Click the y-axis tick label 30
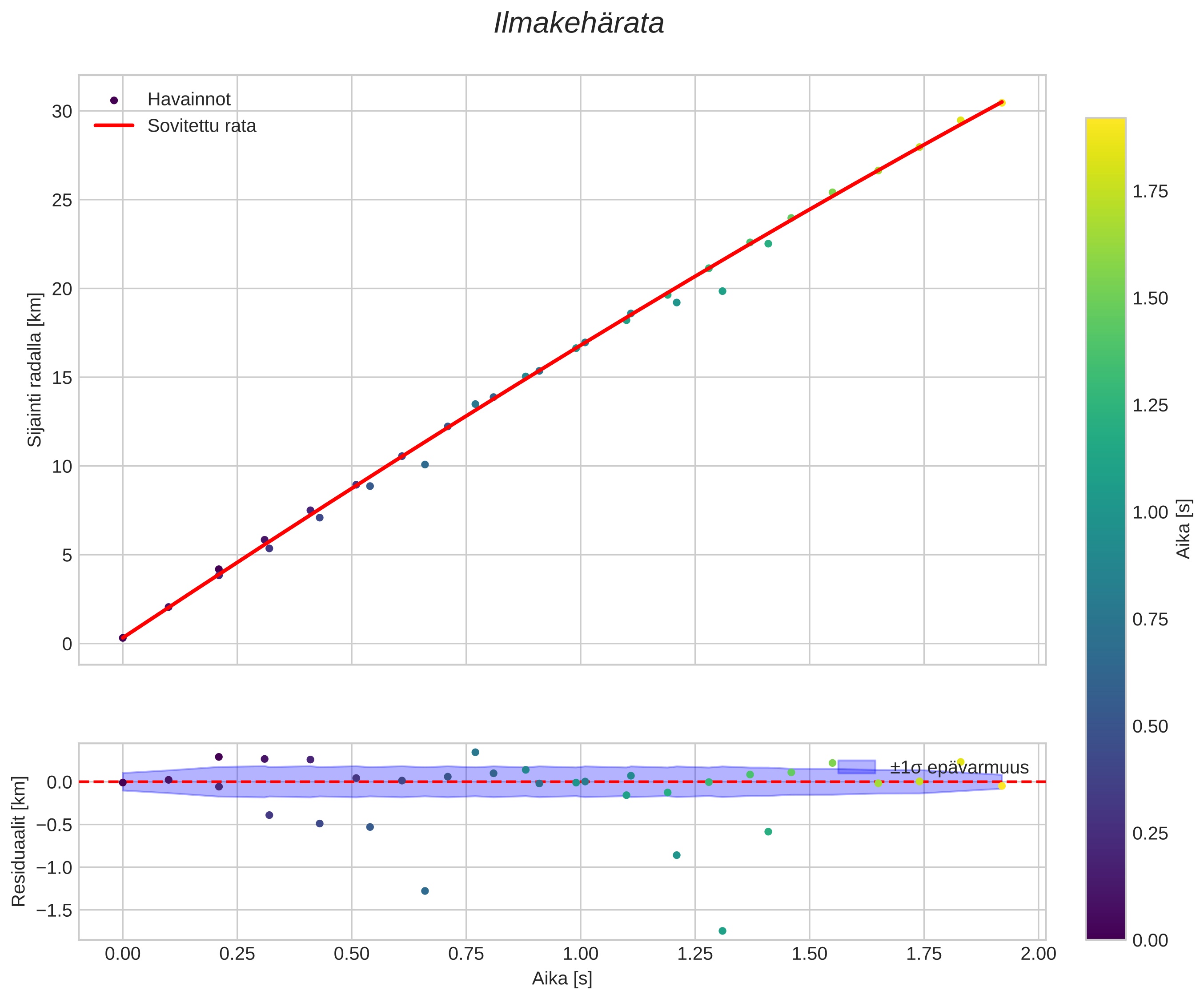 (x=62, y=112)
